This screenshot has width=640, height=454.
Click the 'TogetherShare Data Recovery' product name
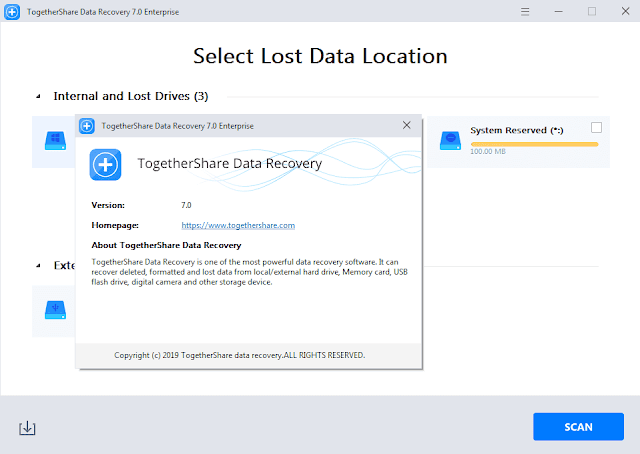point(230,163)
